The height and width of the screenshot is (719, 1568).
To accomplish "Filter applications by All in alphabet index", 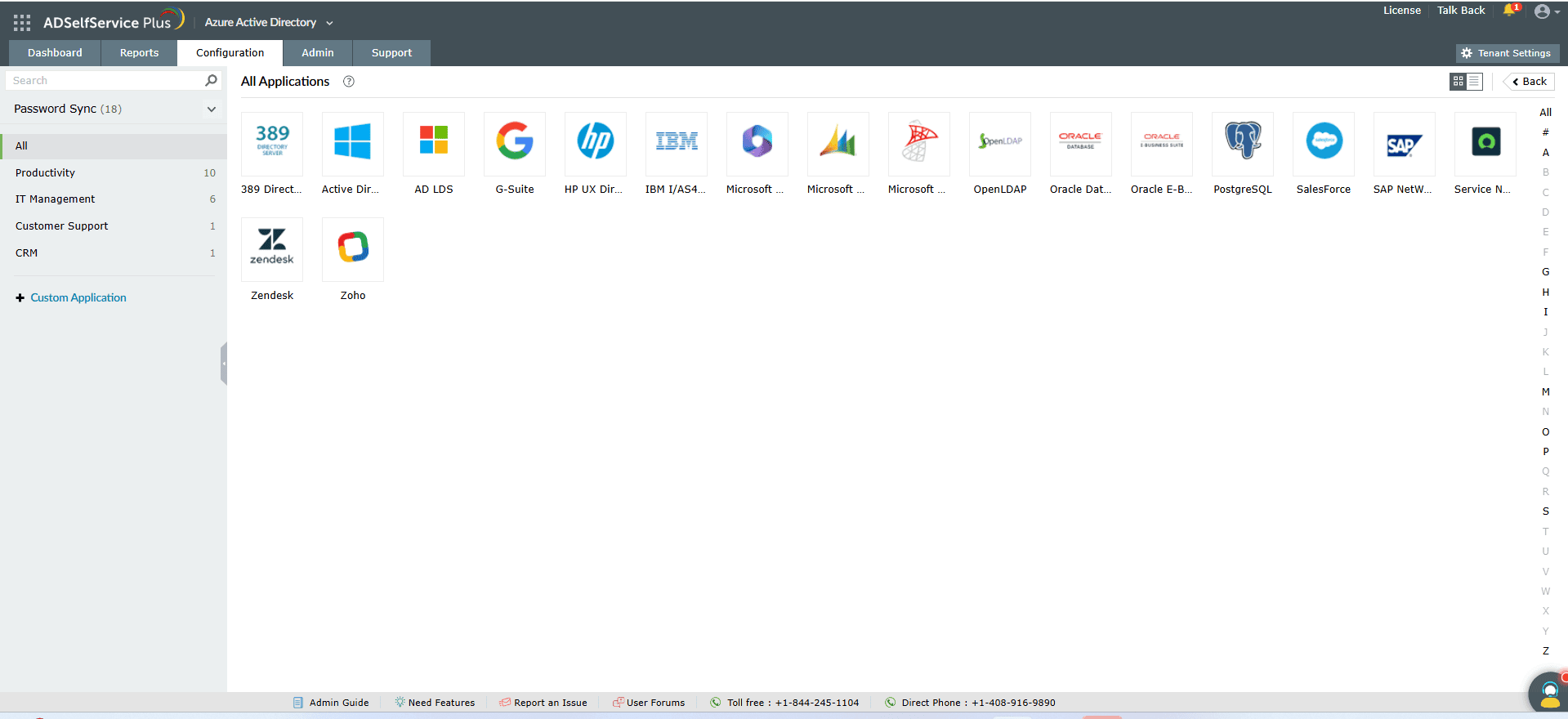I will coord(1545,113).
